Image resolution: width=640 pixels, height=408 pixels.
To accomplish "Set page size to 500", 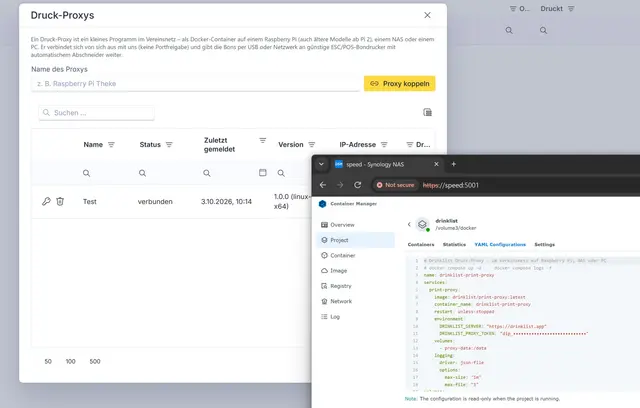I will [95, 361].
